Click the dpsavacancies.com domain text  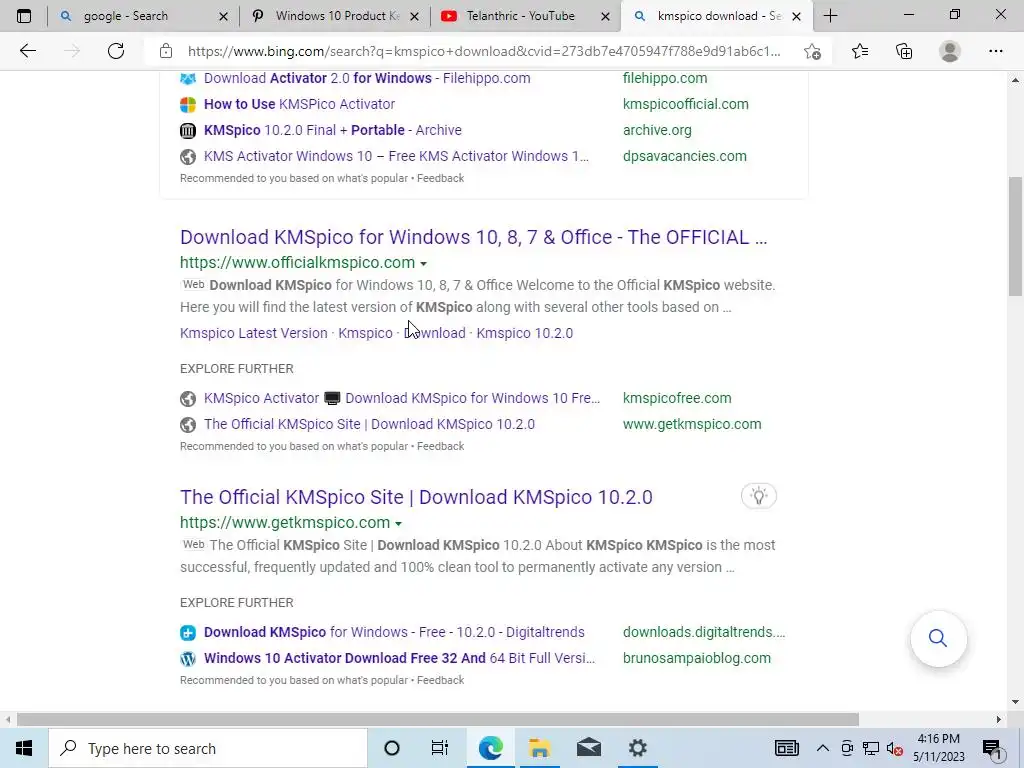pyautogui.click(x=684, y=156)
